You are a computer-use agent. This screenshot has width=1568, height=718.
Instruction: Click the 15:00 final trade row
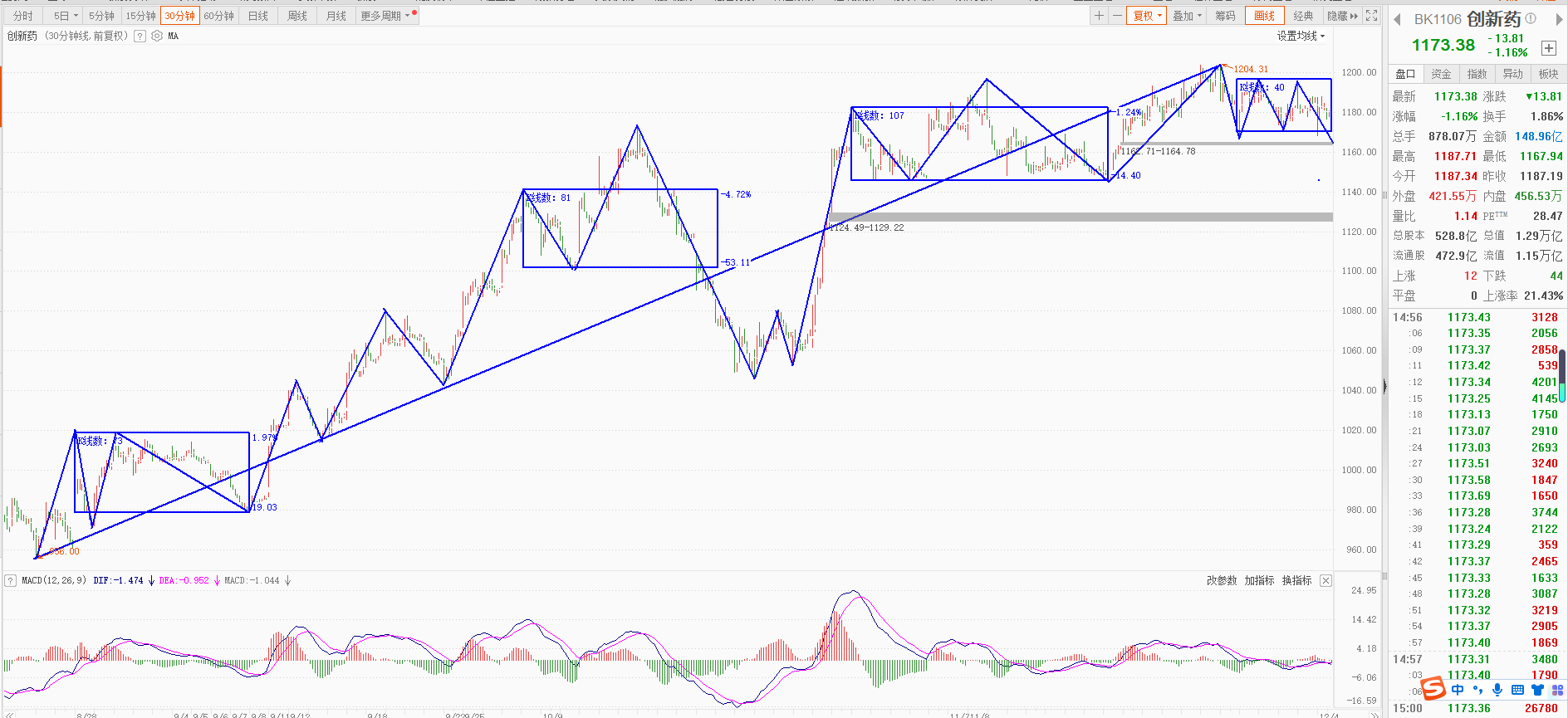[x=1475, y=708]
